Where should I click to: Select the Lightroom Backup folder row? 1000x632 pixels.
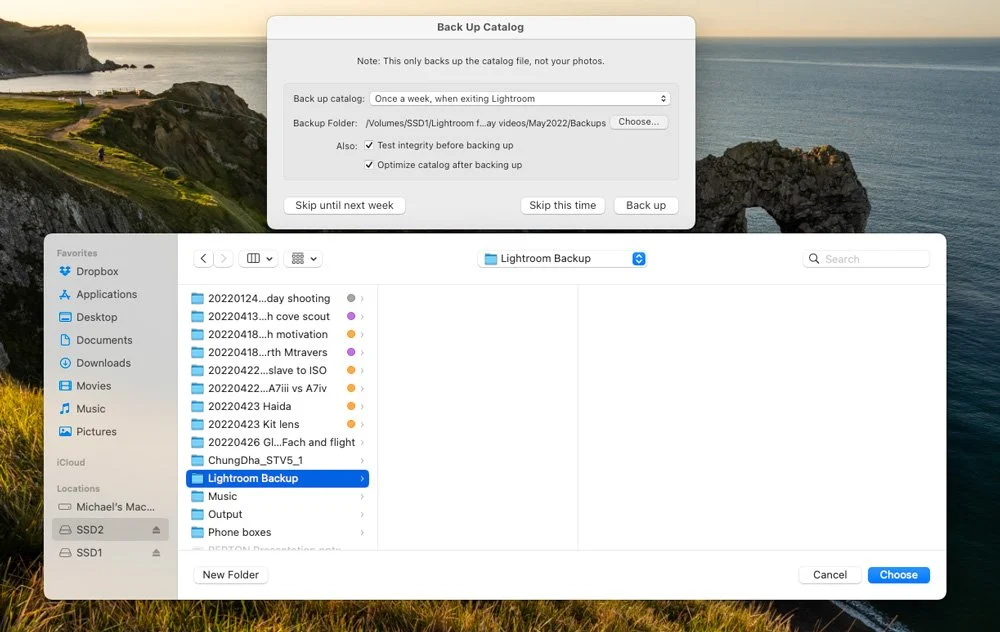coord(277,478)
